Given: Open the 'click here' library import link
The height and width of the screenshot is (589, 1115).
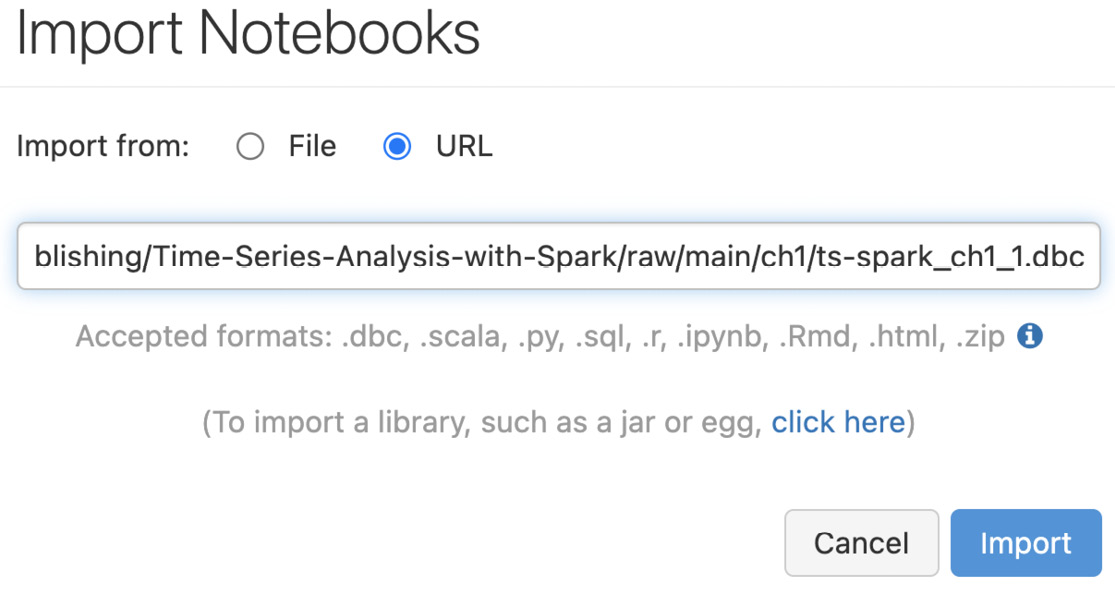Looking at the screenshot, I should tap(838, 422).
